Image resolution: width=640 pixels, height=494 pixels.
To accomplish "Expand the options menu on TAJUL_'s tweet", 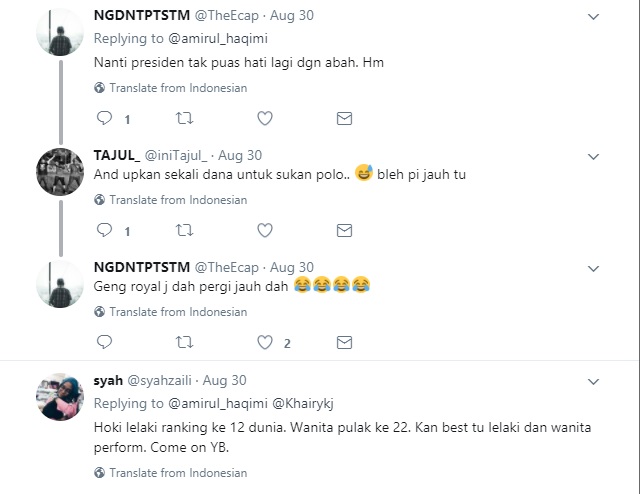I will (x=593, y=156).
